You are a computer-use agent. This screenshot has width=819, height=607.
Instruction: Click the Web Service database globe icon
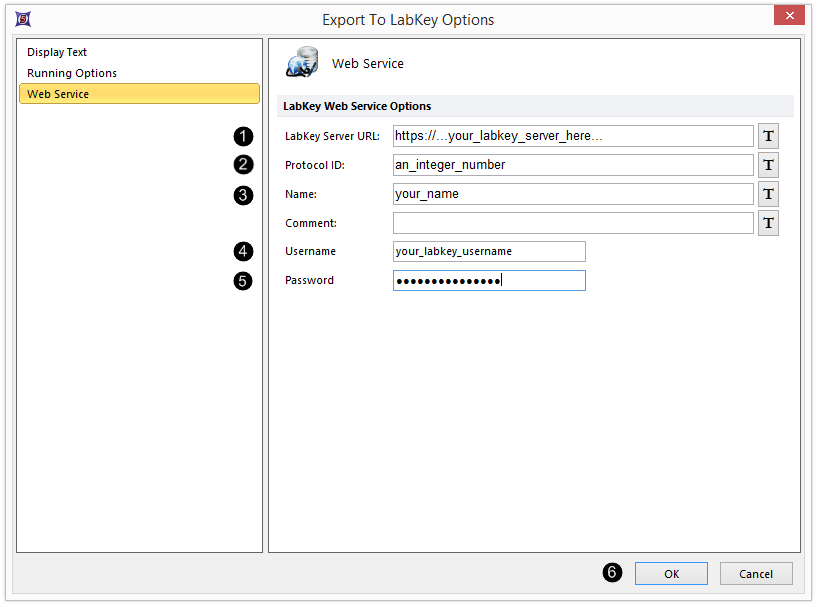301,62
